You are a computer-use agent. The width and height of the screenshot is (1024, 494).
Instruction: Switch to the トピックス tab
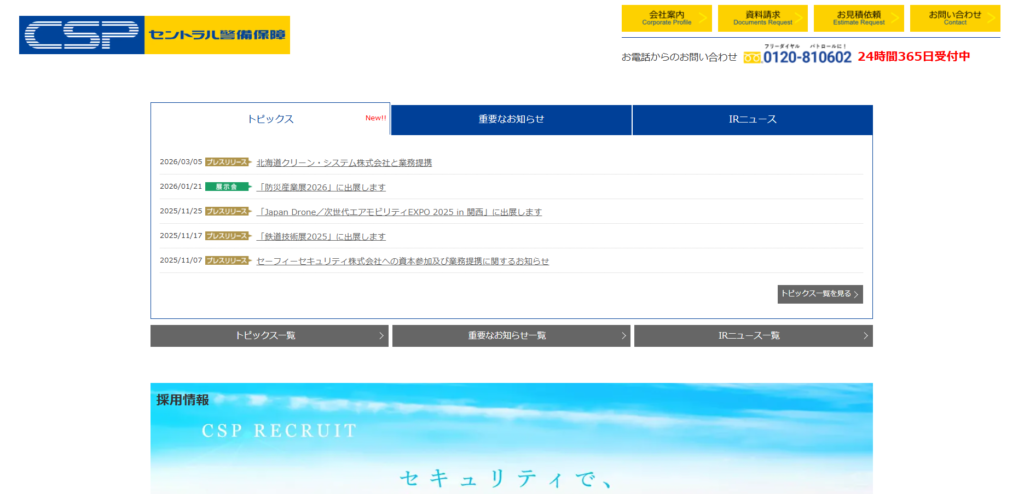click(x=270, y=119)
